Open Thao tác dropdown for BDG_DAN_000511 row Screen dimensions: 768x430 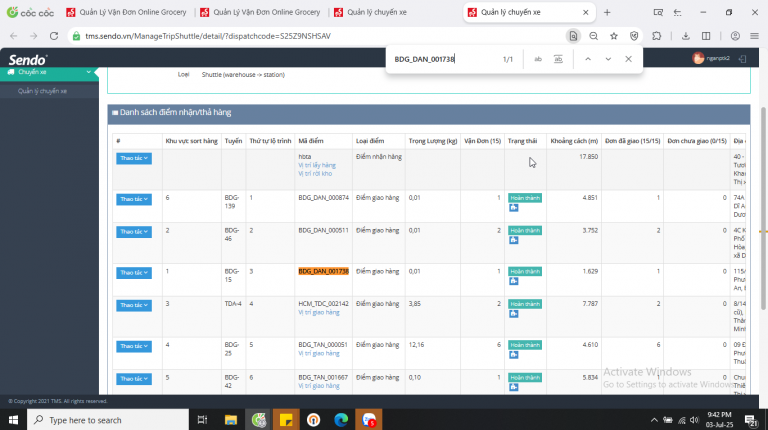(x=134, y=232)
